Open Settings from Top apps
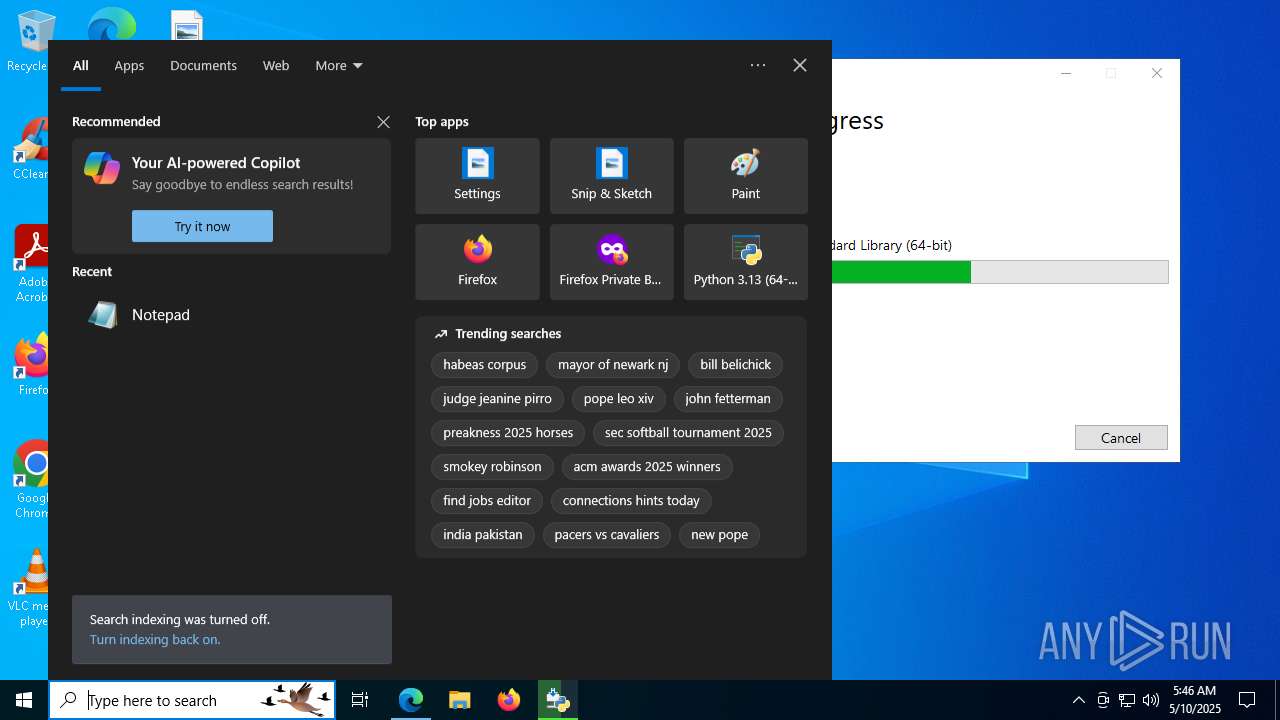The image size is (1280, 720). tap(477, 176)
